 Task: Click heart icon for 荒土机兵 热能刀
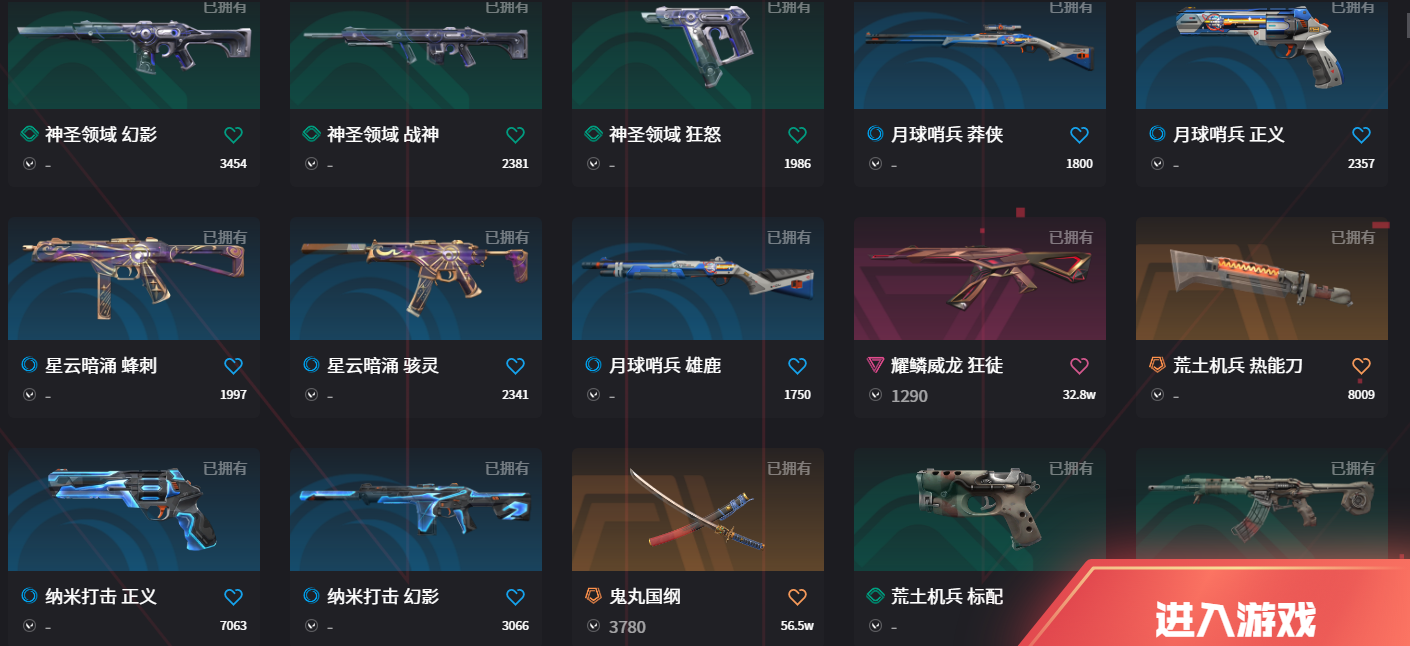[1361, 365]
